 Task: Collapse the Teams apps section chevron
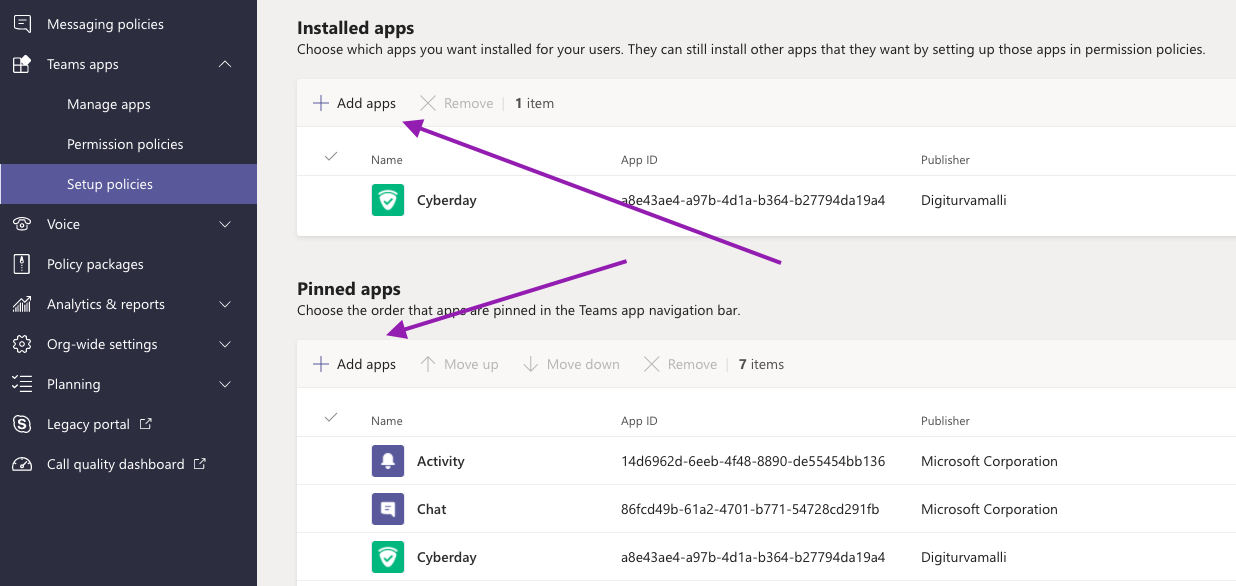point(225,64)
